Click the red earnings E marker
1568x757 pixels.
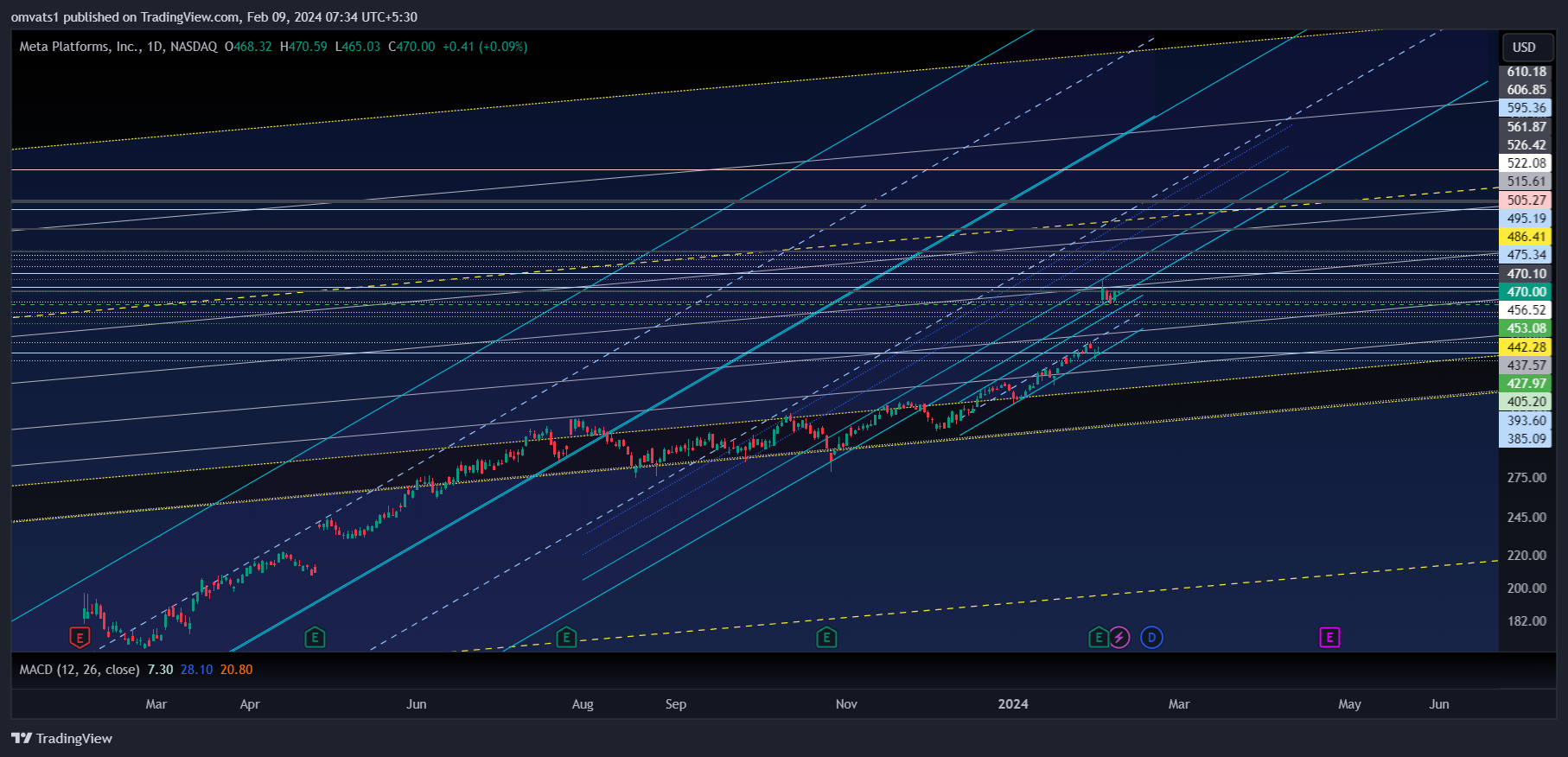80,638
